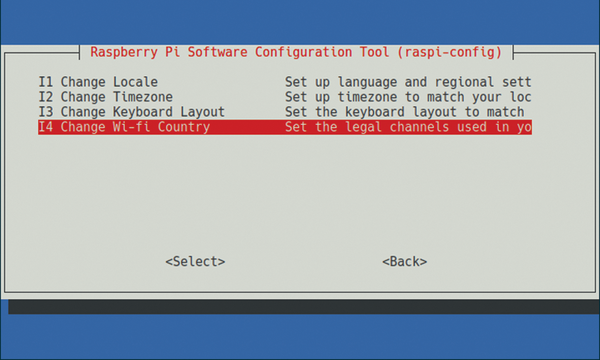Click the raspi-config title text

(296, 52)
